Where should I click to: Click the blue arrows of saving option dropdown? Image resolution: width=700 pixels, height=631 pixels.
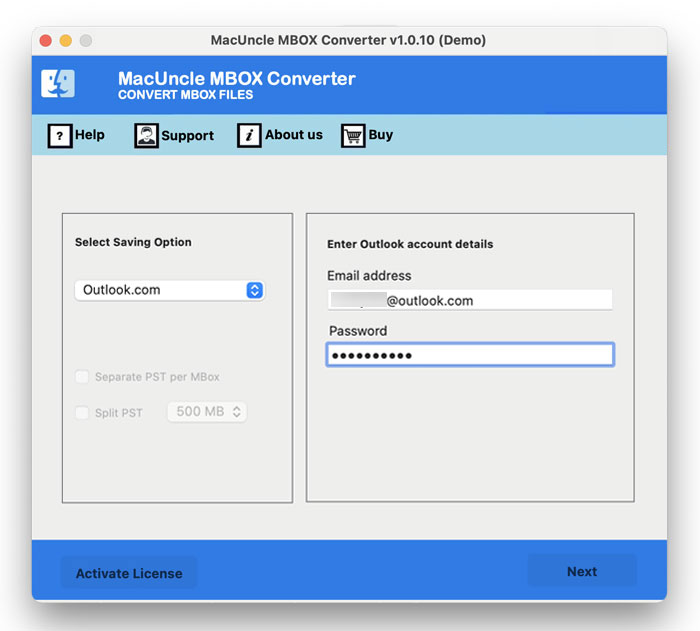point(254,290)
